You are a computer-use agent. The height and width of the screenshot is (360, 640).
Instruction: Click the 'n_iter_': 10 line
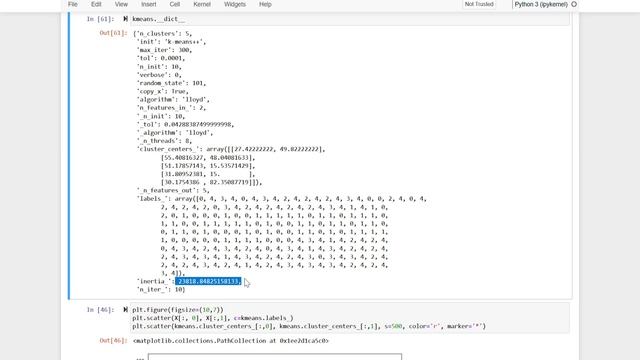(x=161, y=289)
